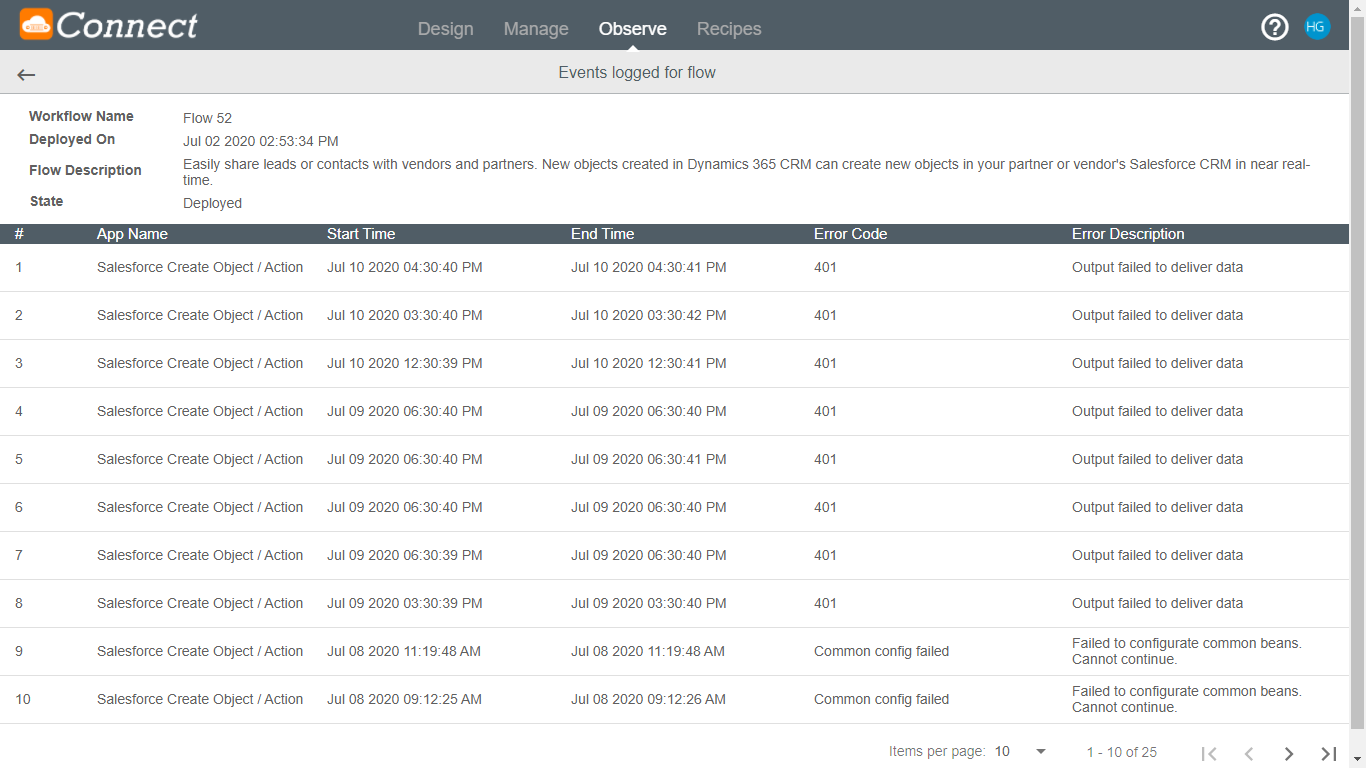Click row number 5 cell
The image size is (1366, 768).
click(19, 459)
